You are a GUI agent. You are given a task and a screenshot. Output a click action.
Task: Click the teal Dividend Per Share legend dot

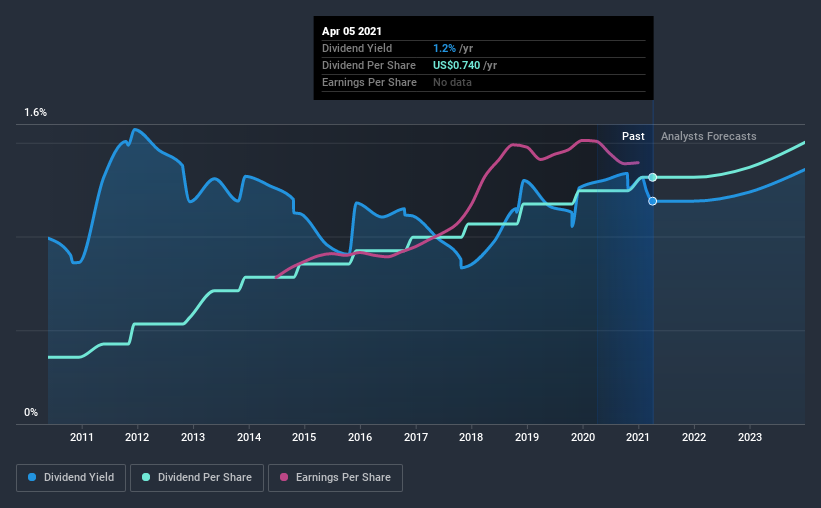coord(146,477)
